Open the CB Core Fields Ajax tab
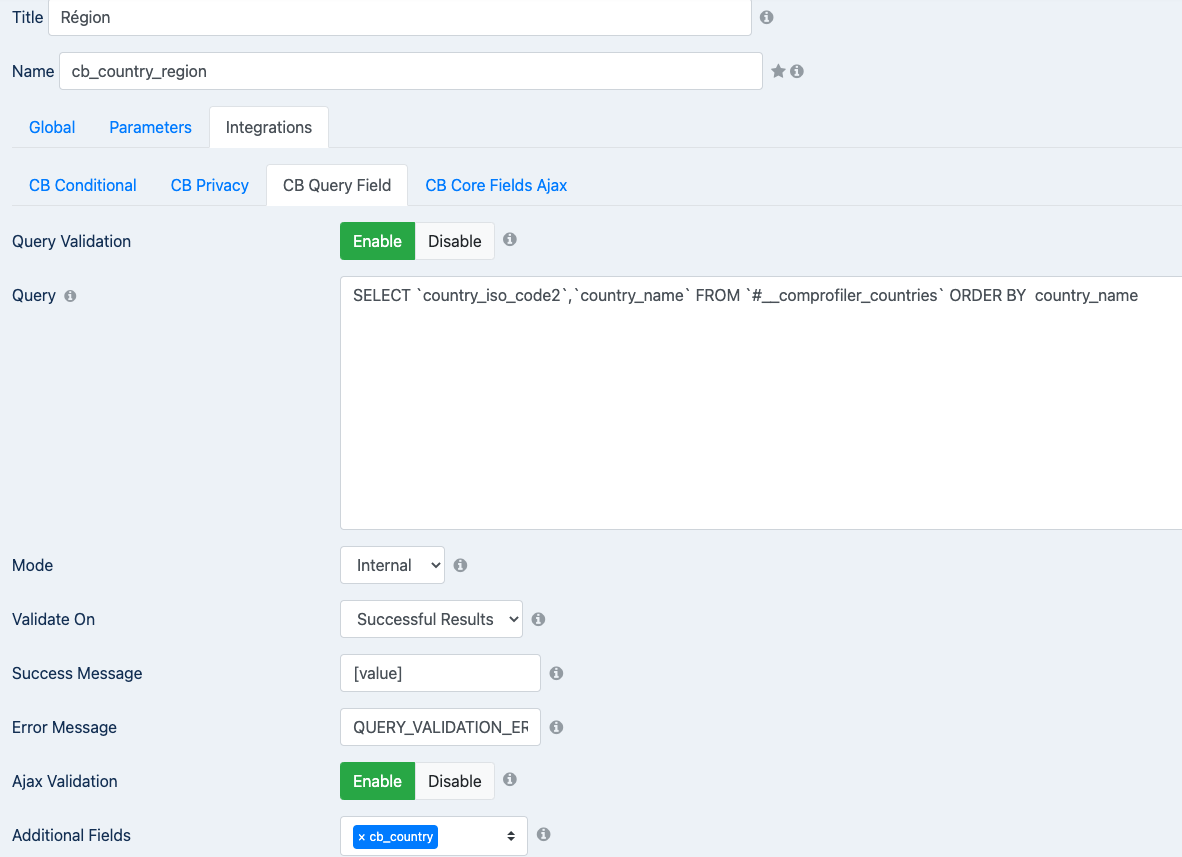The height and width of the screenshot is (857, 1182). pyautogui.click(x=496, y=185)
